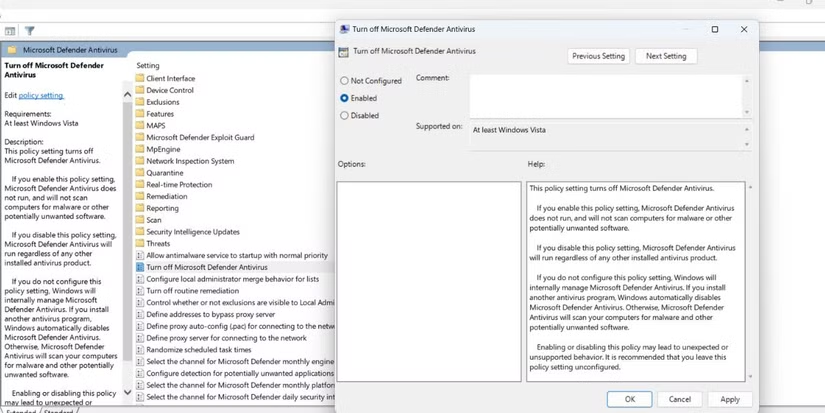825x413 pixels.
Task: Go to Previous Setting
Action: tap(598, 56)
